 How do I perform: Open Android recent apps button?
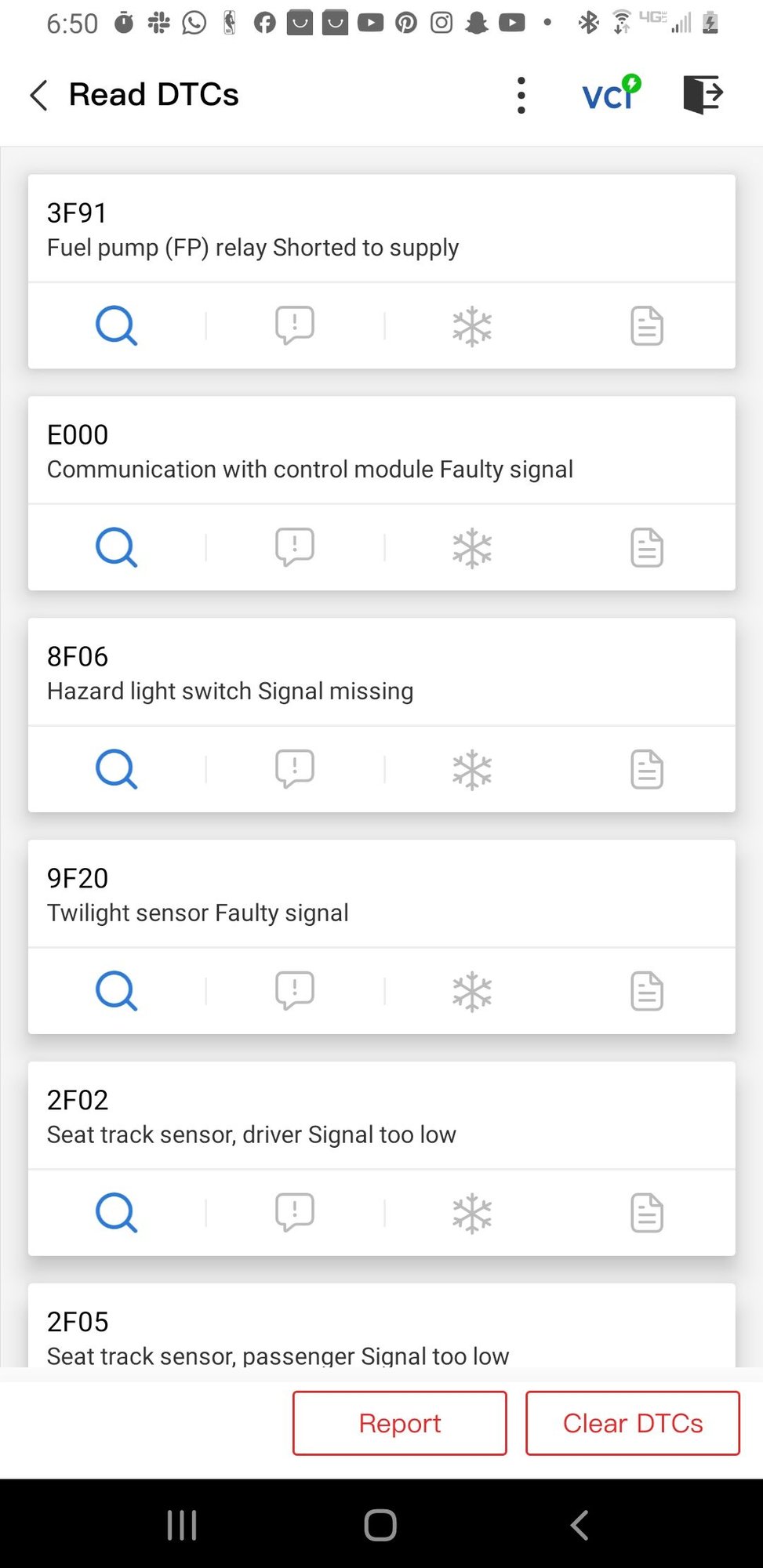click(x=182, y=1525)
